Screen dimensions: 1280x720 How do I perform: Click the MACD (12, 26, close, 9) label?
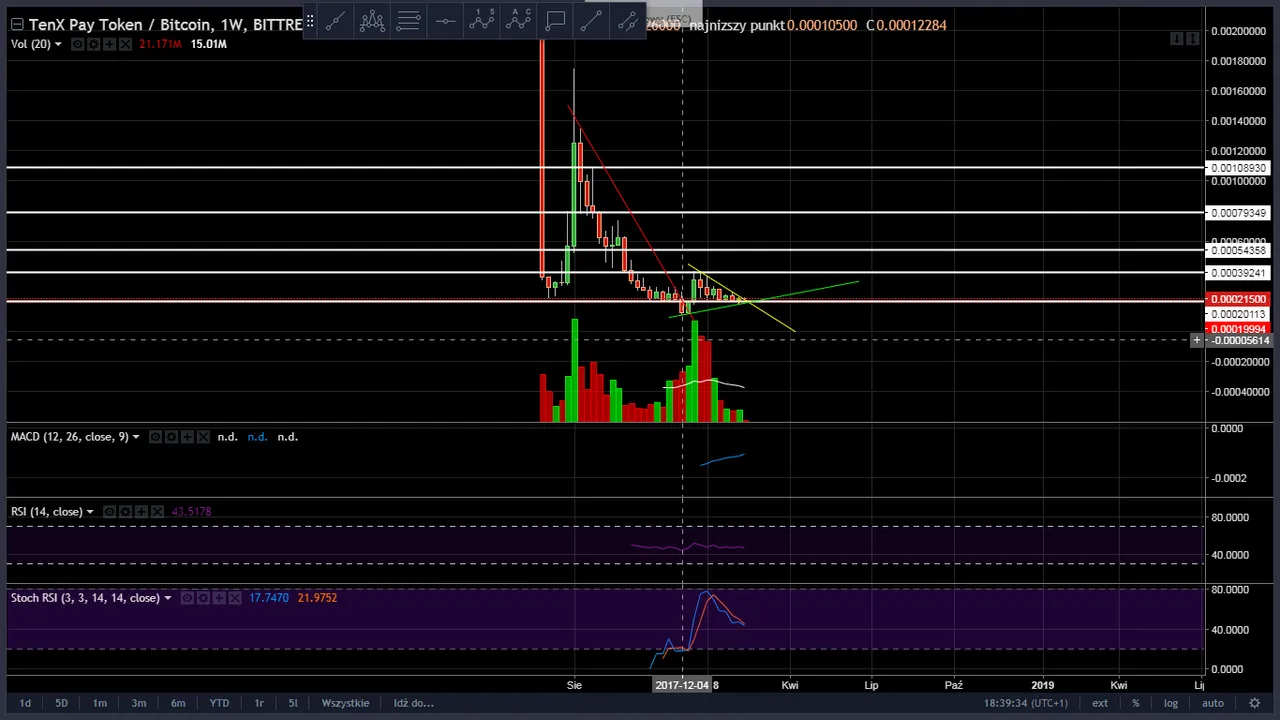coord(69,437)
